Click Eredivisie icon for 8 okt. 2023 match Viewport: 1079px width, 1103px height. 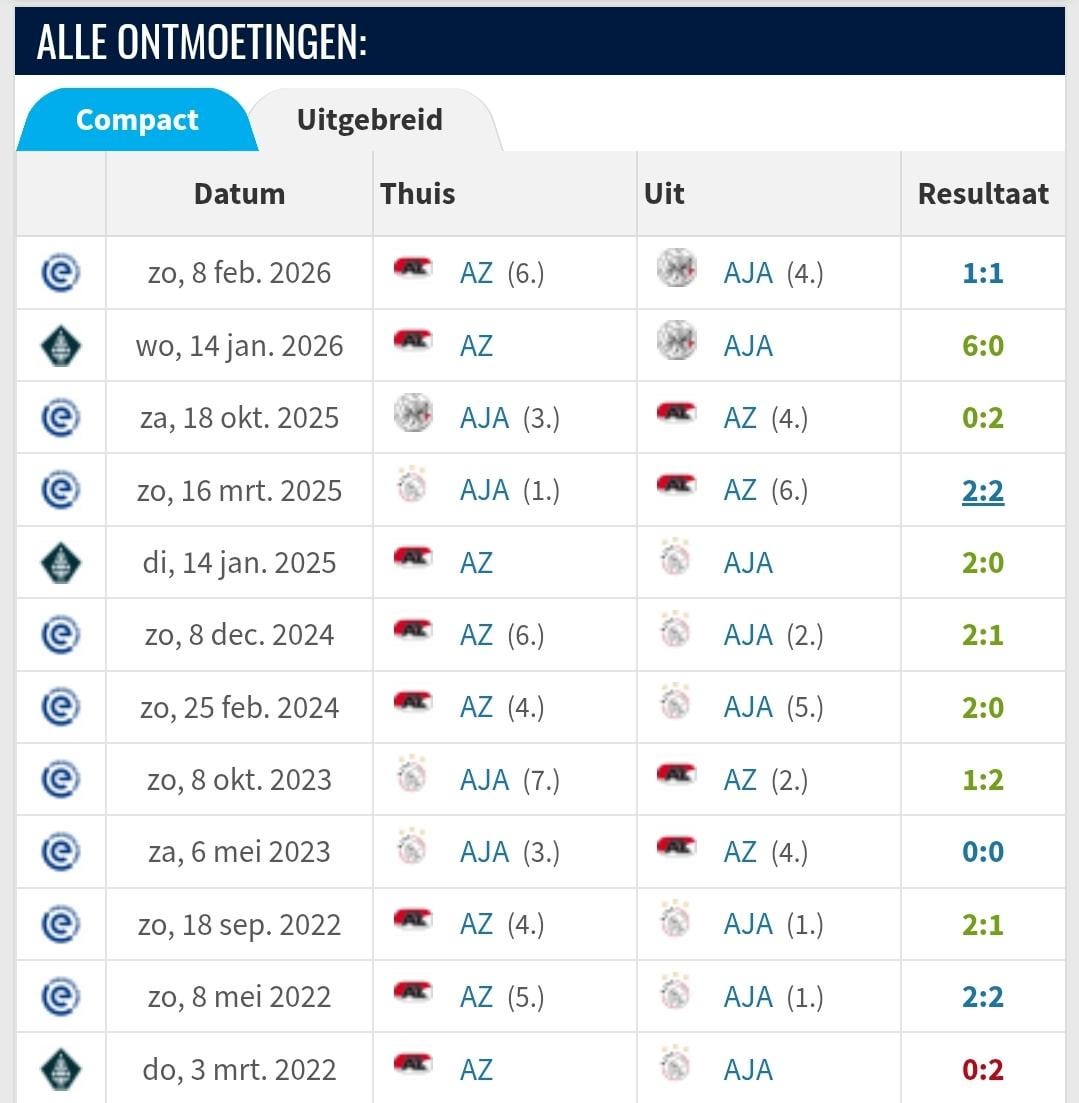pos(61,780)
